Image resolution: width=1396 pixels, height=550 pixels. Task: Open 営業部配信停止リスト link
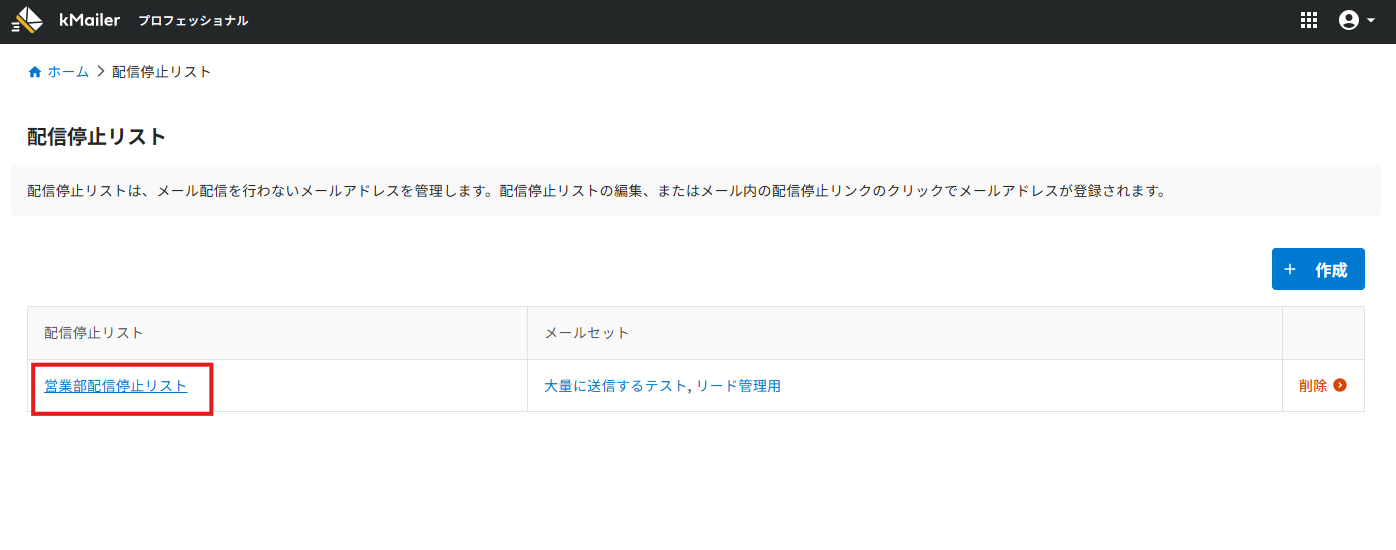coord(116,386)
